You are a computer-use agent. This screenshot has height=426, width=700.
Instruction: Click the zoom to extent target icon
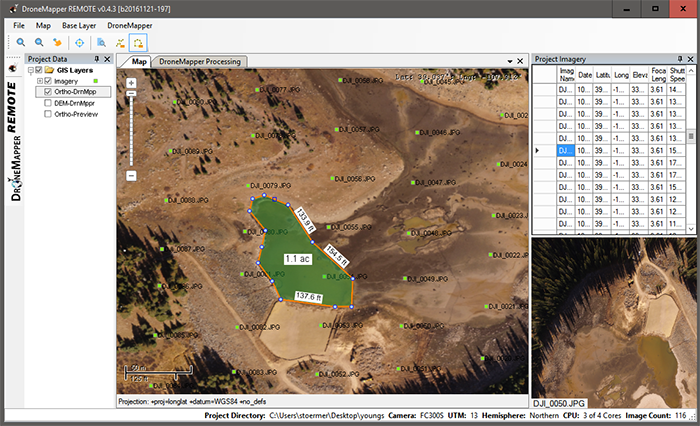(x=80, y=43)
